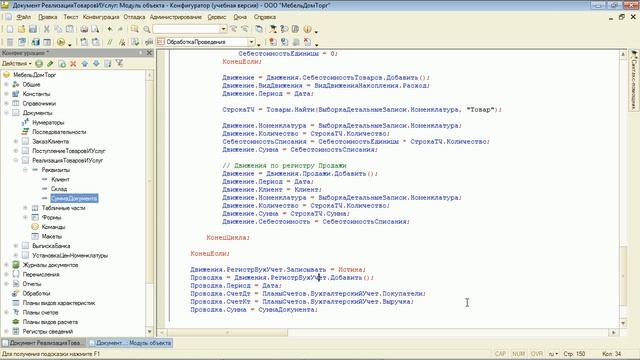Open the Конфигурация menu
Image resolution: width=640 pixels, height=360 pixels.
[101, 17]
